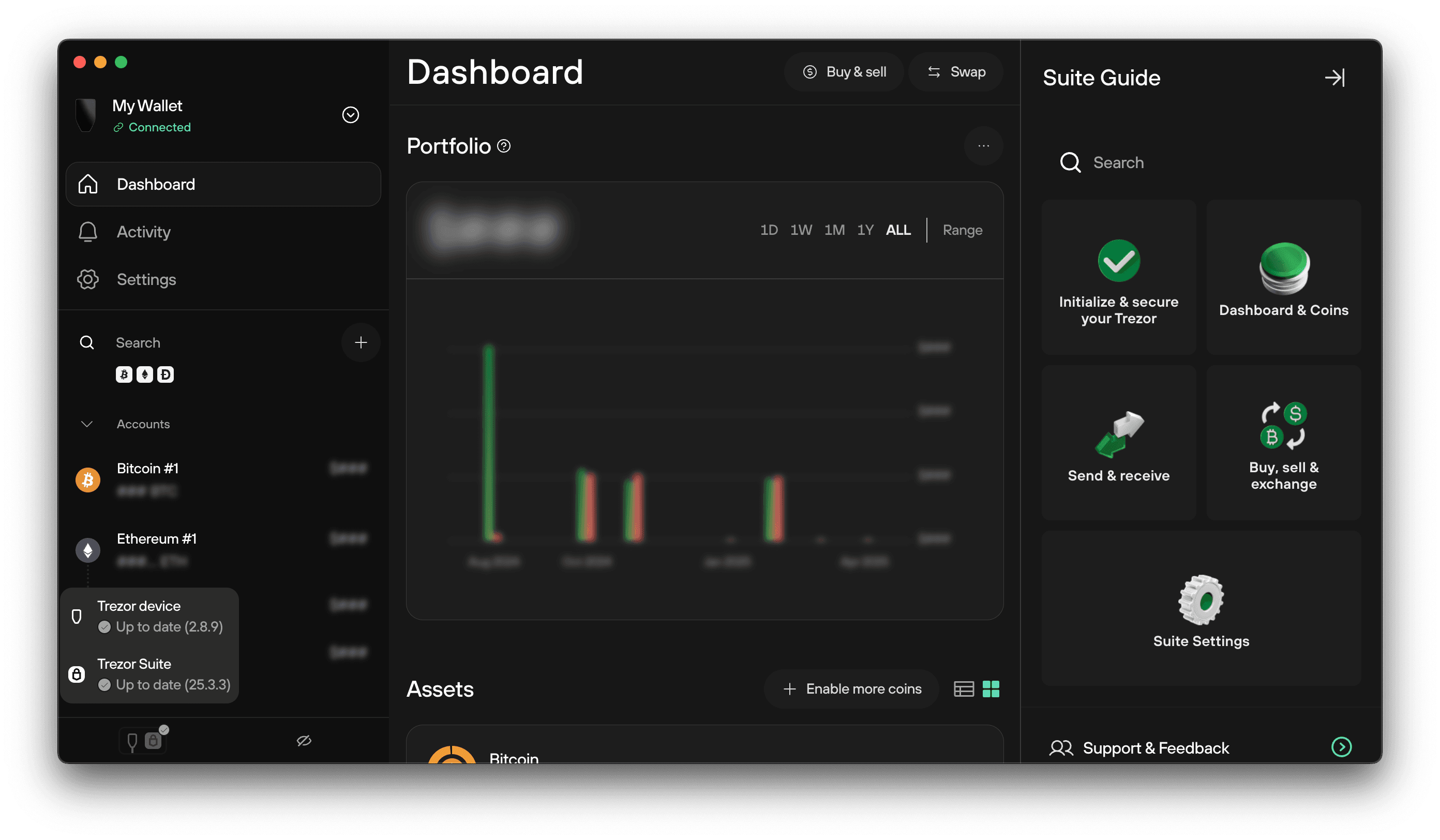
Task: Collapse the Accounts section
Action: click(87, 424)
